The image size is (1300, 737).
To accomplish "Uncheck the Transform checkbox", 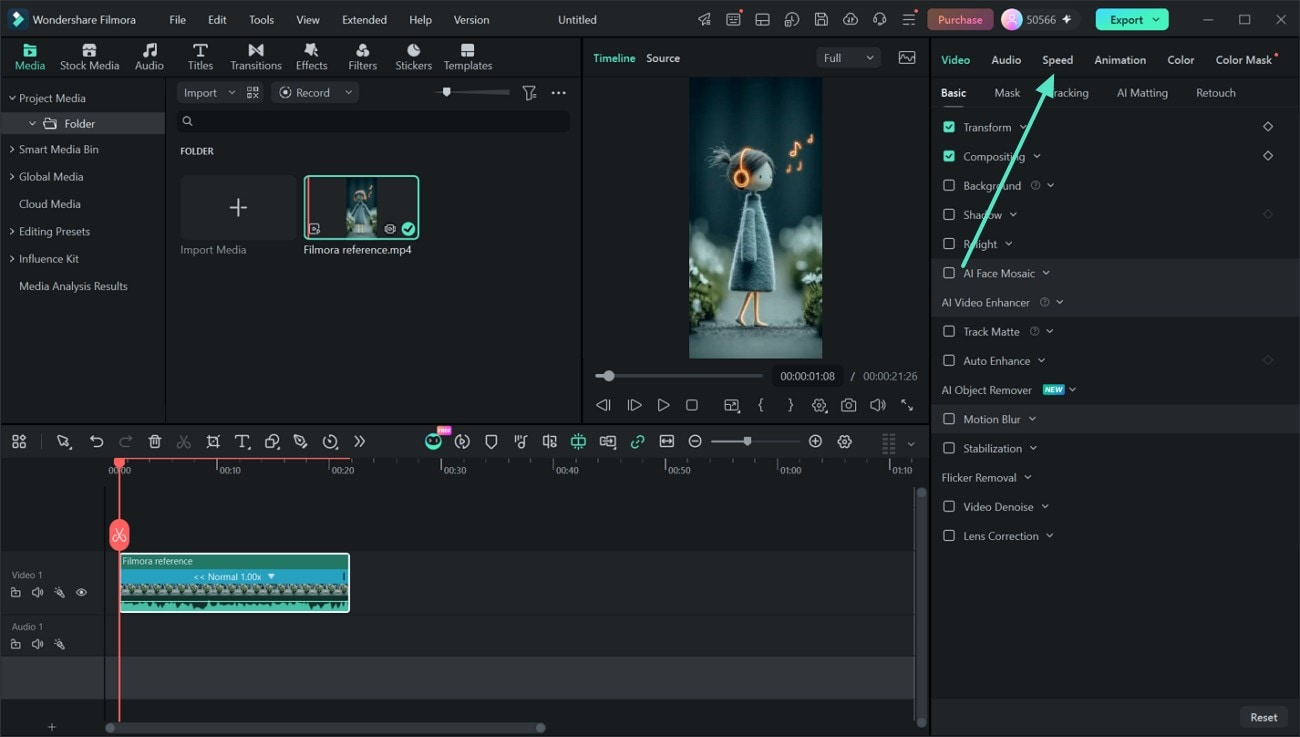I will [949, 127].
